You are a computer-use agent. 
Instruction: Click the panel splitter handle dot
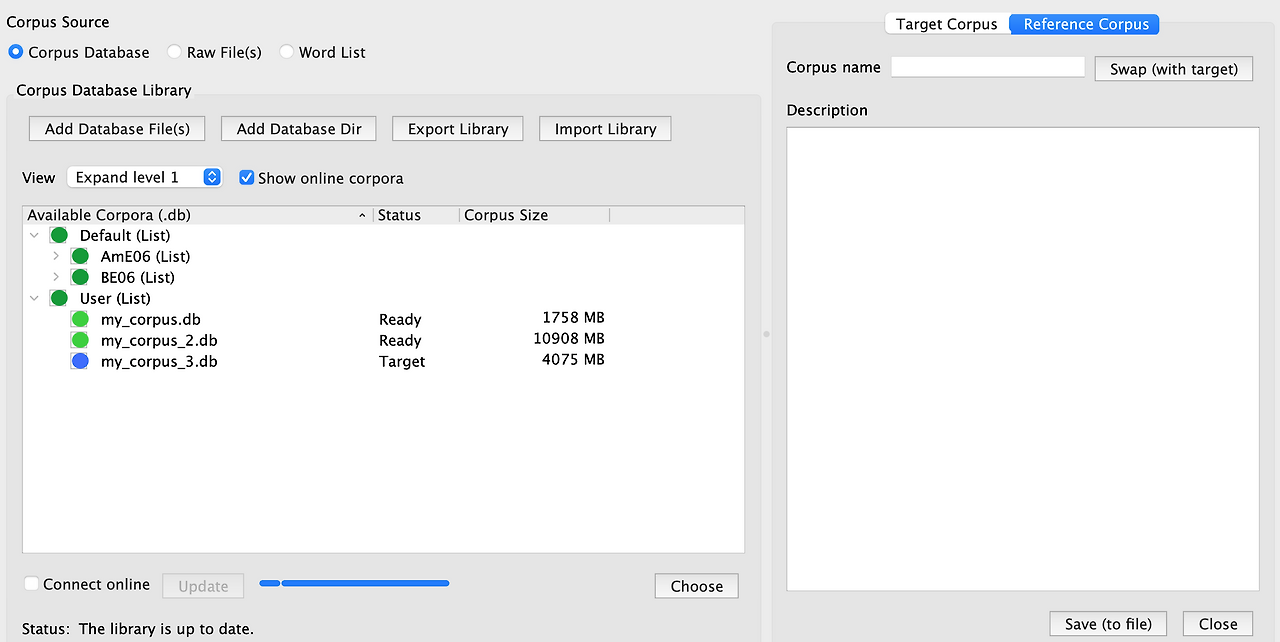point(767,334)
